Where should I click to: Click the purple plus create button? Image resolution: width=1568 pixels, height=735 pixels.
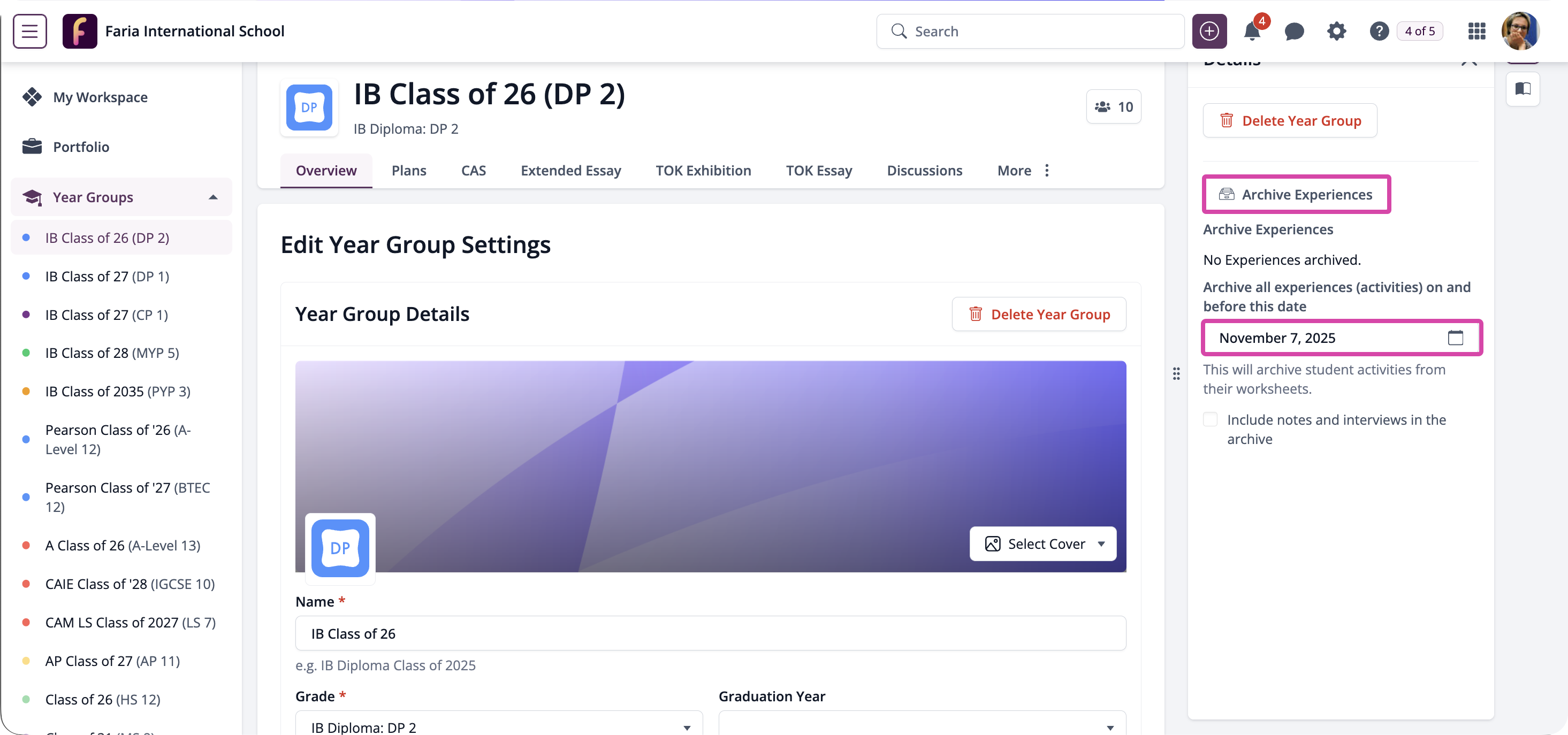(1209, 31)
